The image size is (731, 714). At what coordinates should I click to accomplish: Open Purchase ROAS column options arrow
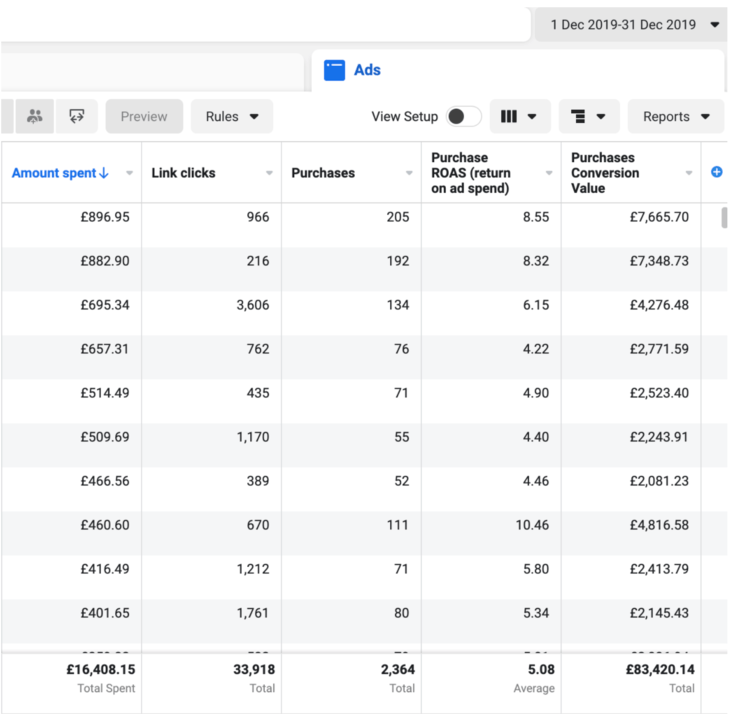point(549,173)
